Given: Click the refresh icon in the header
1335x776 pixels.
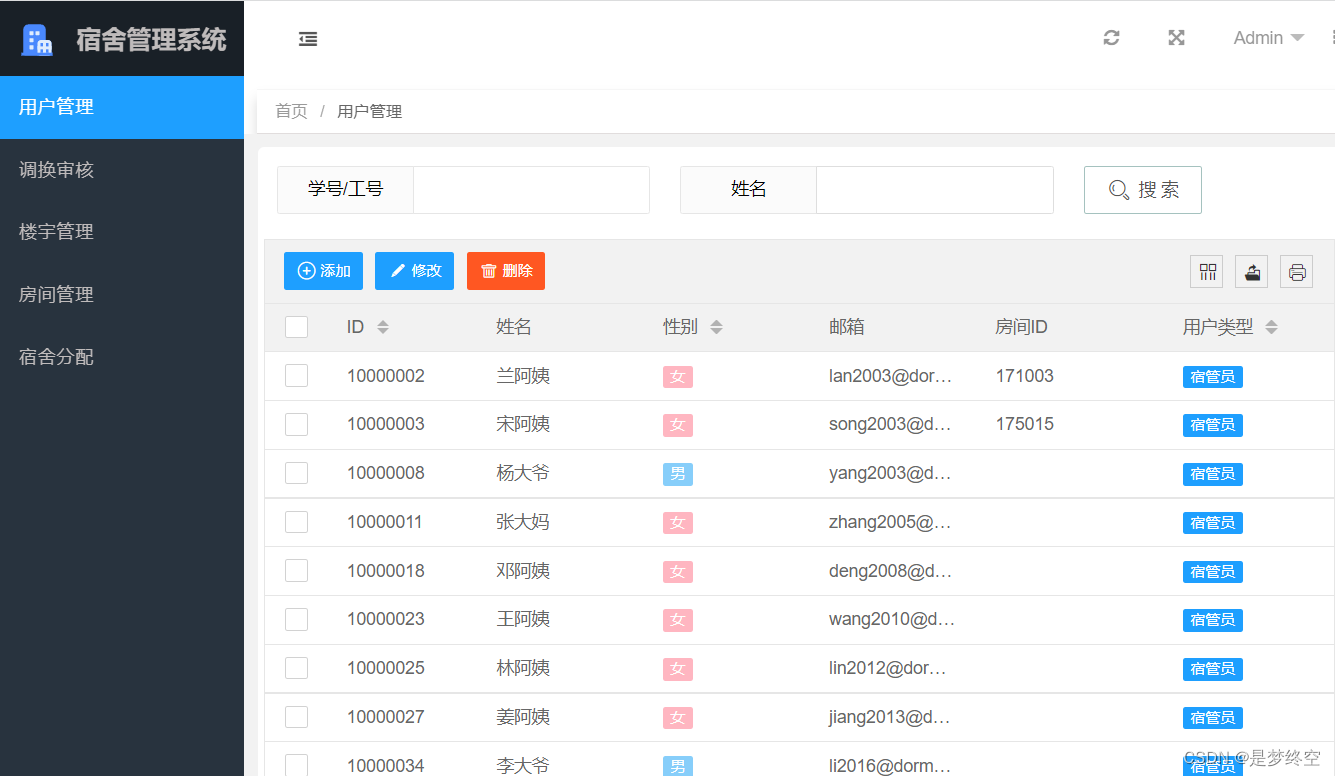Looking at the screenshot, I should coord(1111,38).
